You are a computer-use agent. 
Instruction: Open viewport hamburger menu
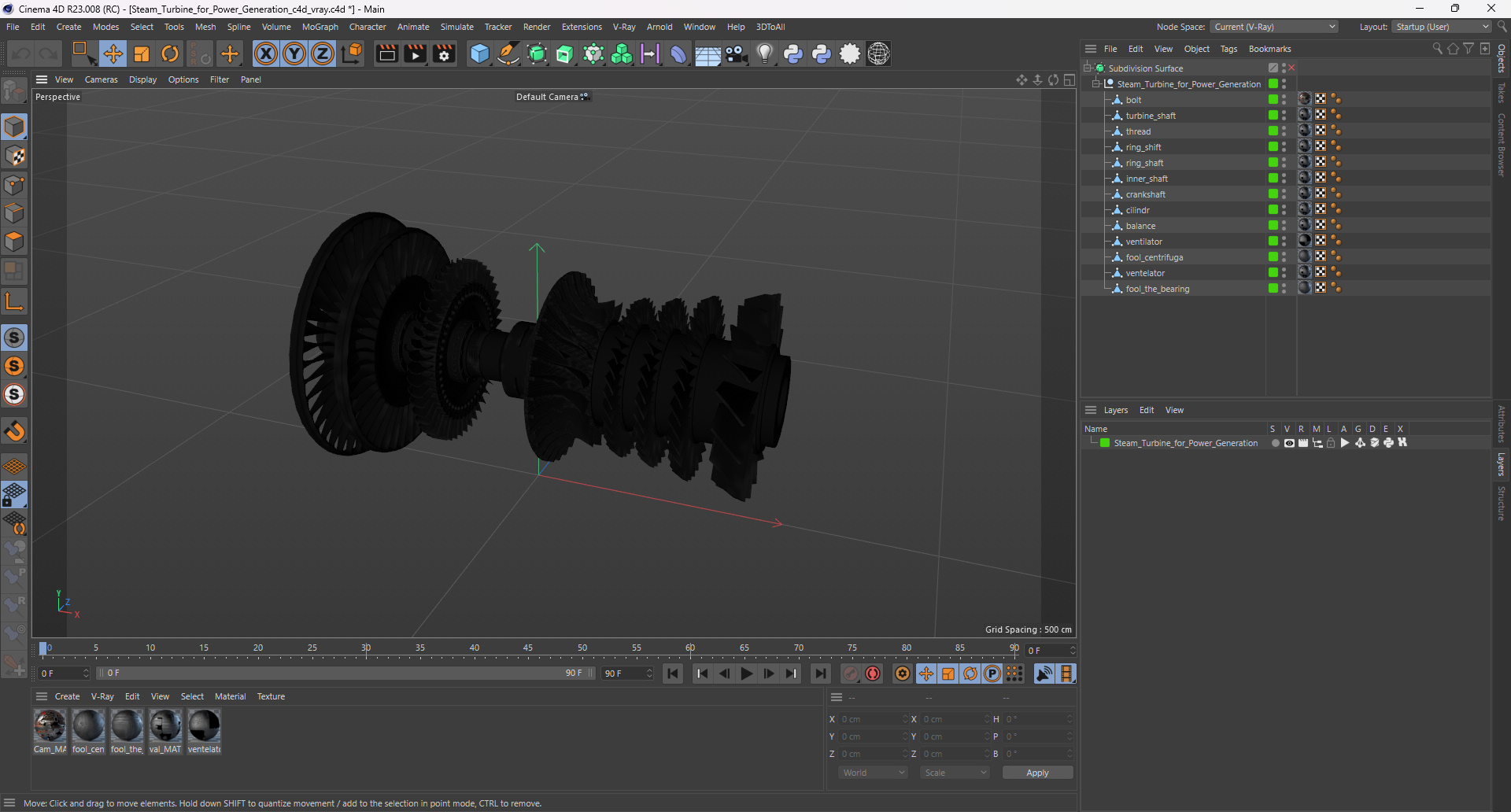coord(42,79)
